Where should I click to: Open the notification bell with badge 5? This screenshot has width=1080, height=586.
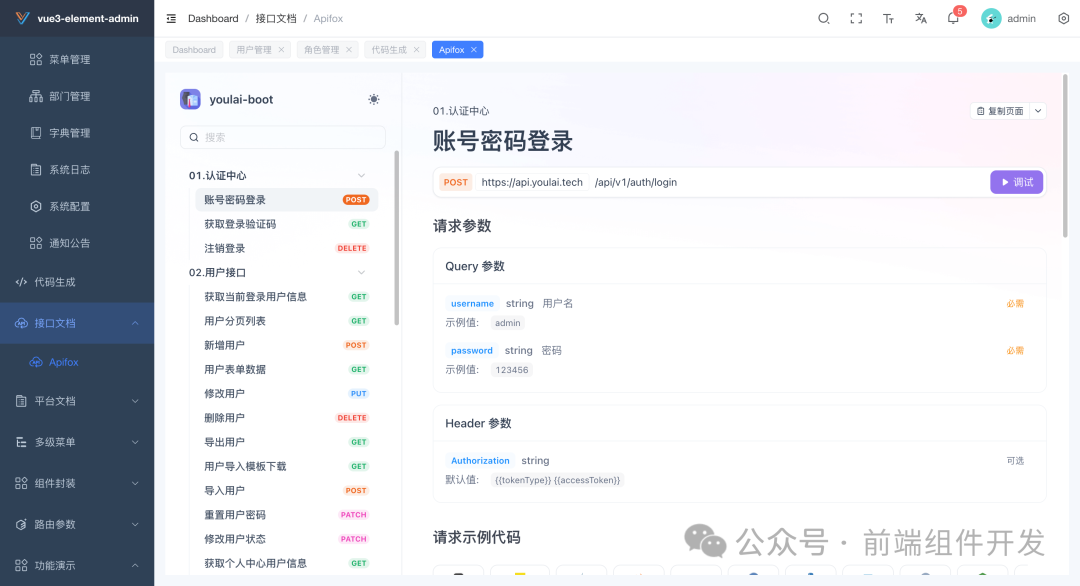952,18
